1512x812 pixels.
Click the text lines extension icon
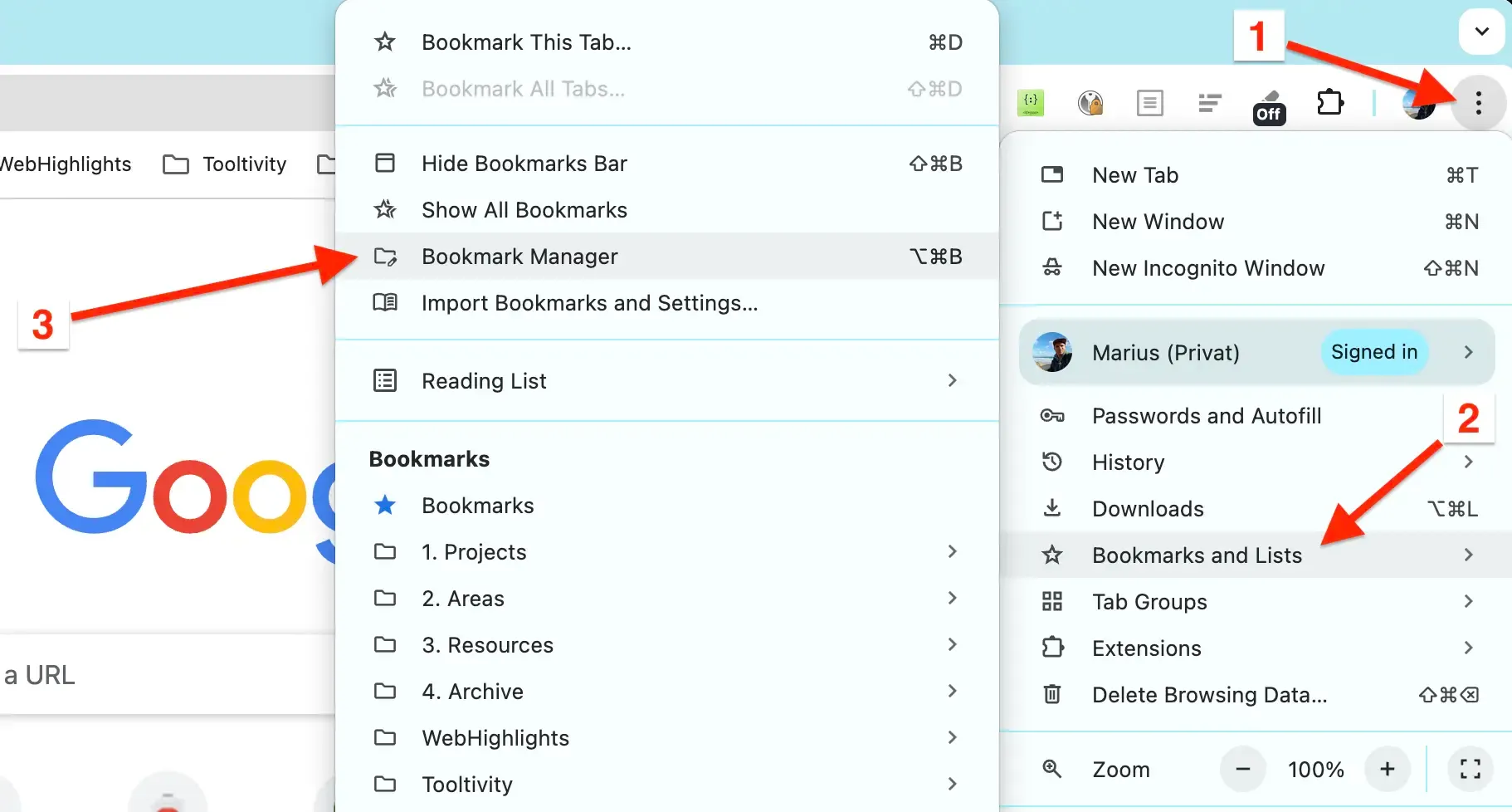click(x=1210, y=103)
